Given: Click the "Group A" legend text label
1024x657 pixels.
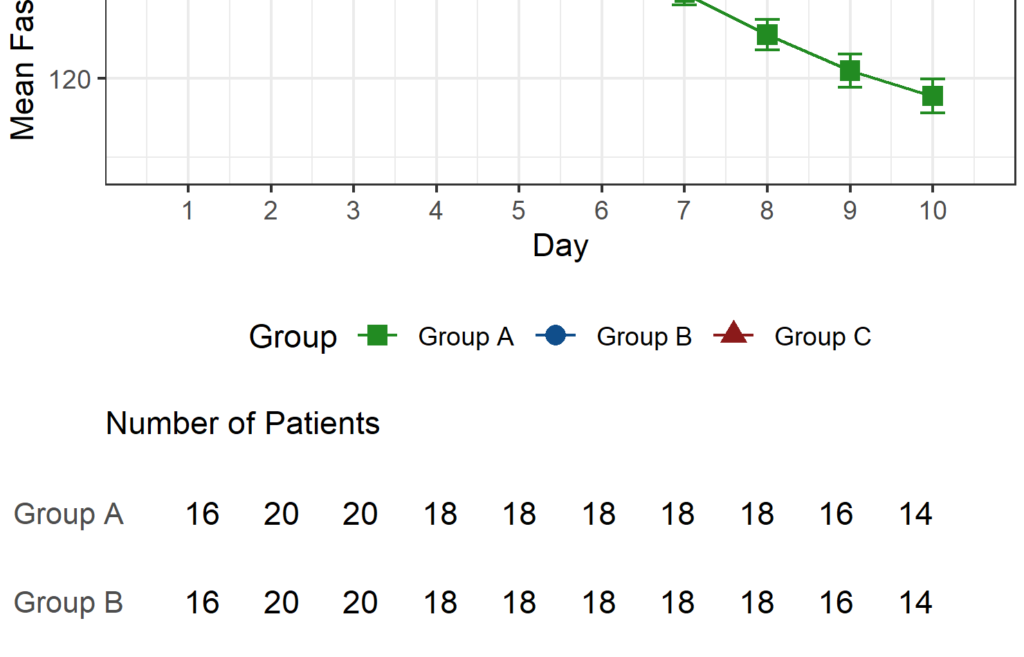Looking at the screenshot, I should point(465,337).
